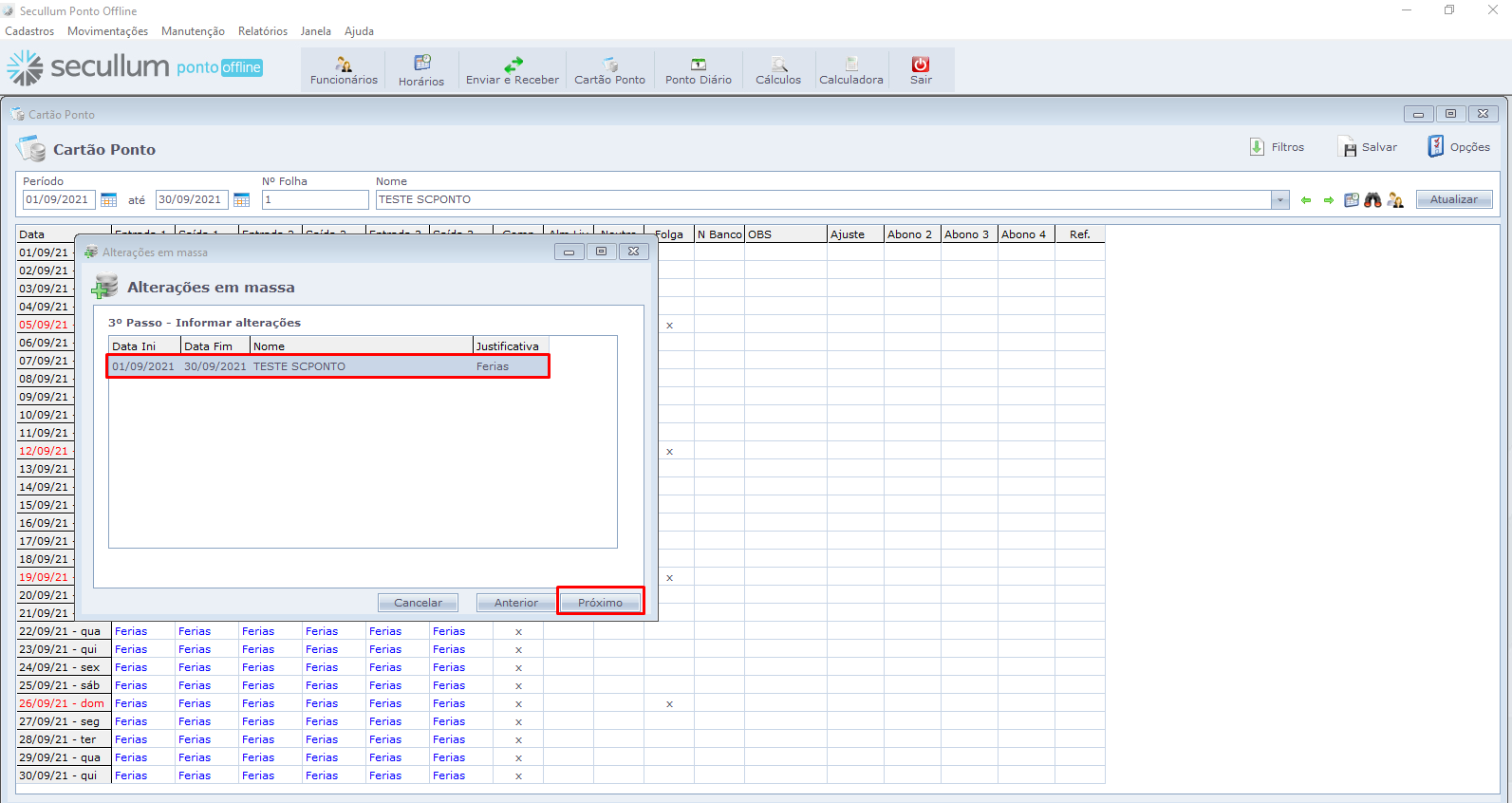Open the Relatórios menu
The image size is (1512, 803).
point(263,31)
